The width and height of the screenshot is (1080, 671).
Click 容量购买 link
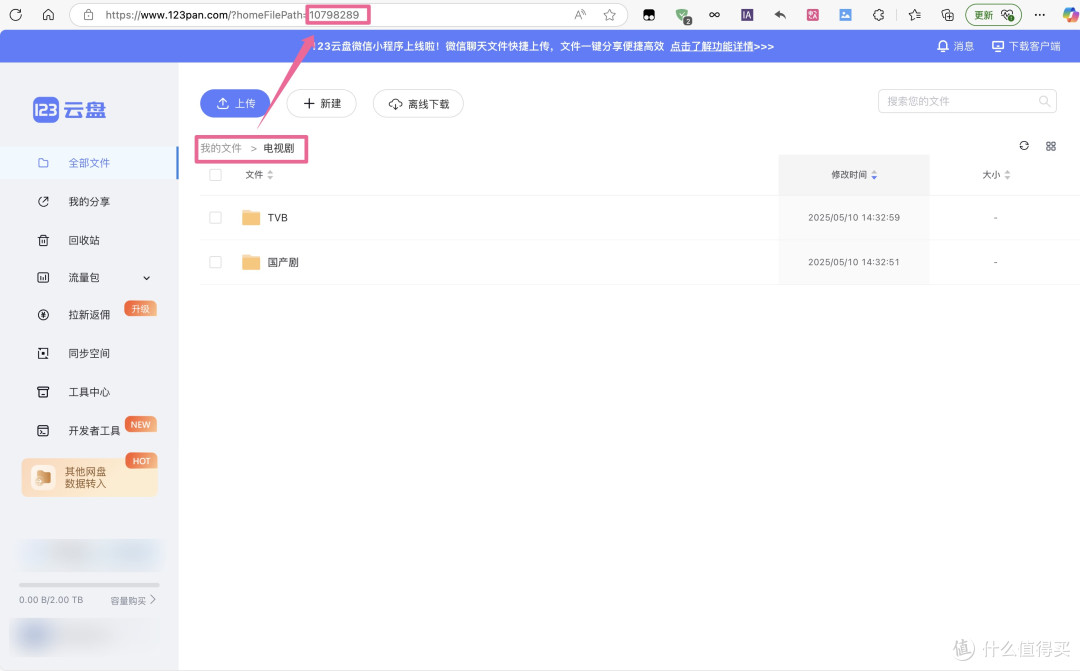point(134,600)
